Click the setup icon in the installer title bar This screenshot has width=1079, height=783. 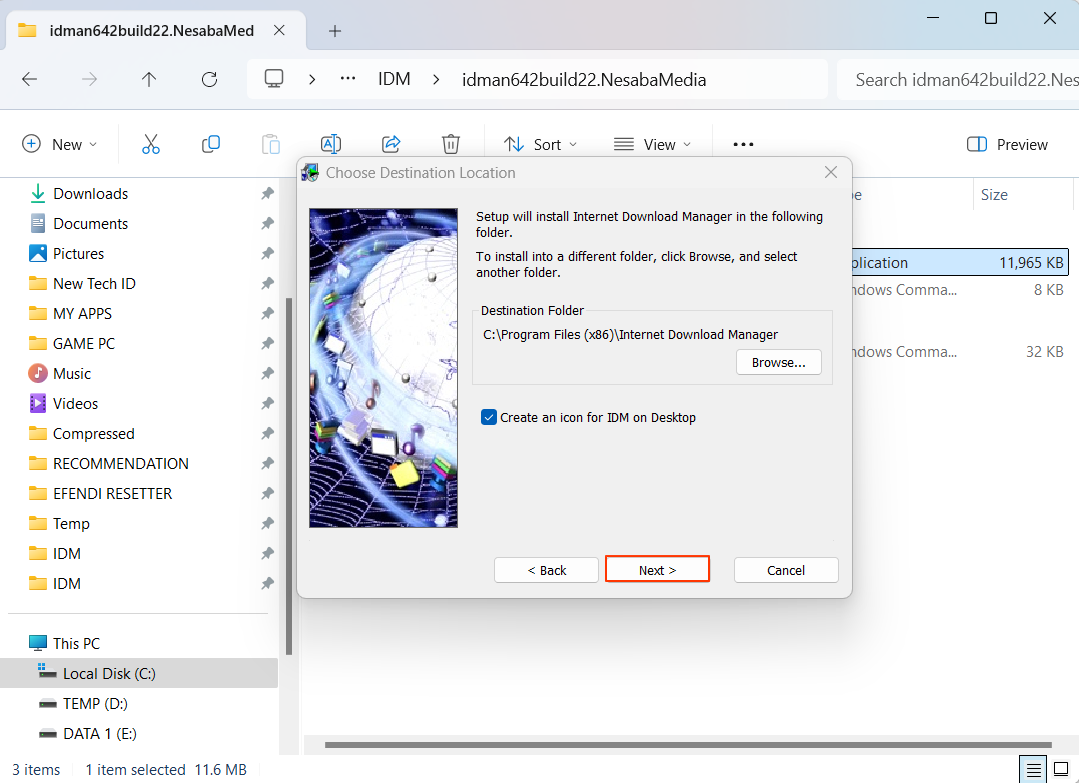pos(310,173)
